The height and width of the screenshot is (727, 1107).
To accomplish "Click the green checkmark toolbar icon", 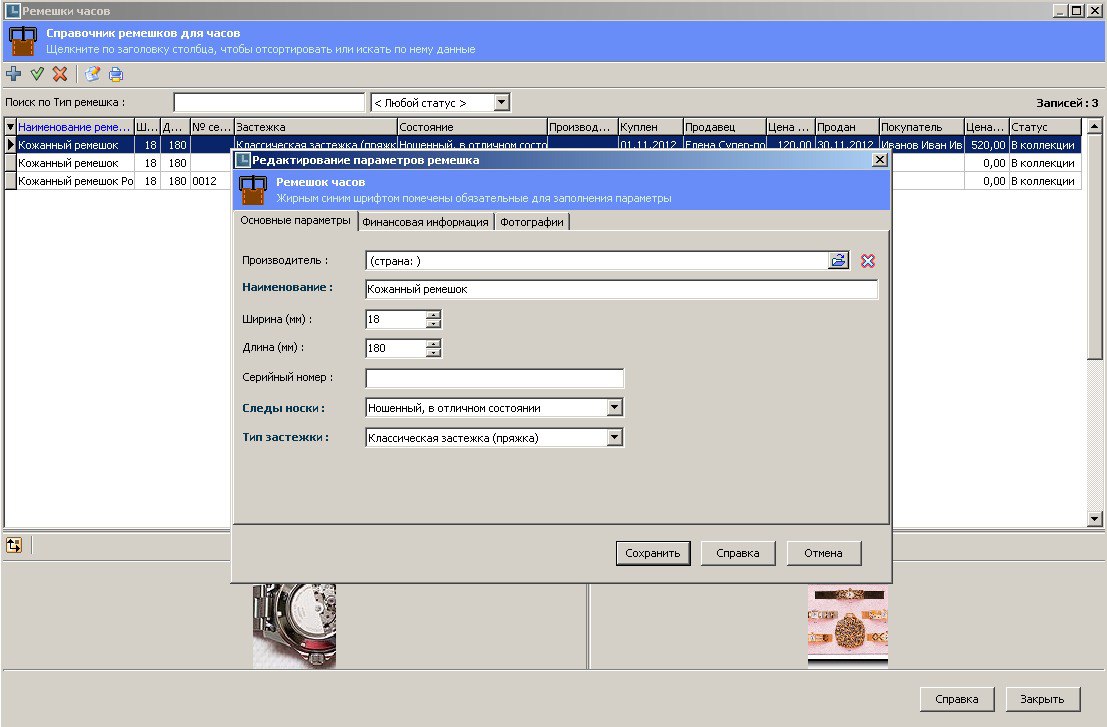I will [x=37, y=74].
